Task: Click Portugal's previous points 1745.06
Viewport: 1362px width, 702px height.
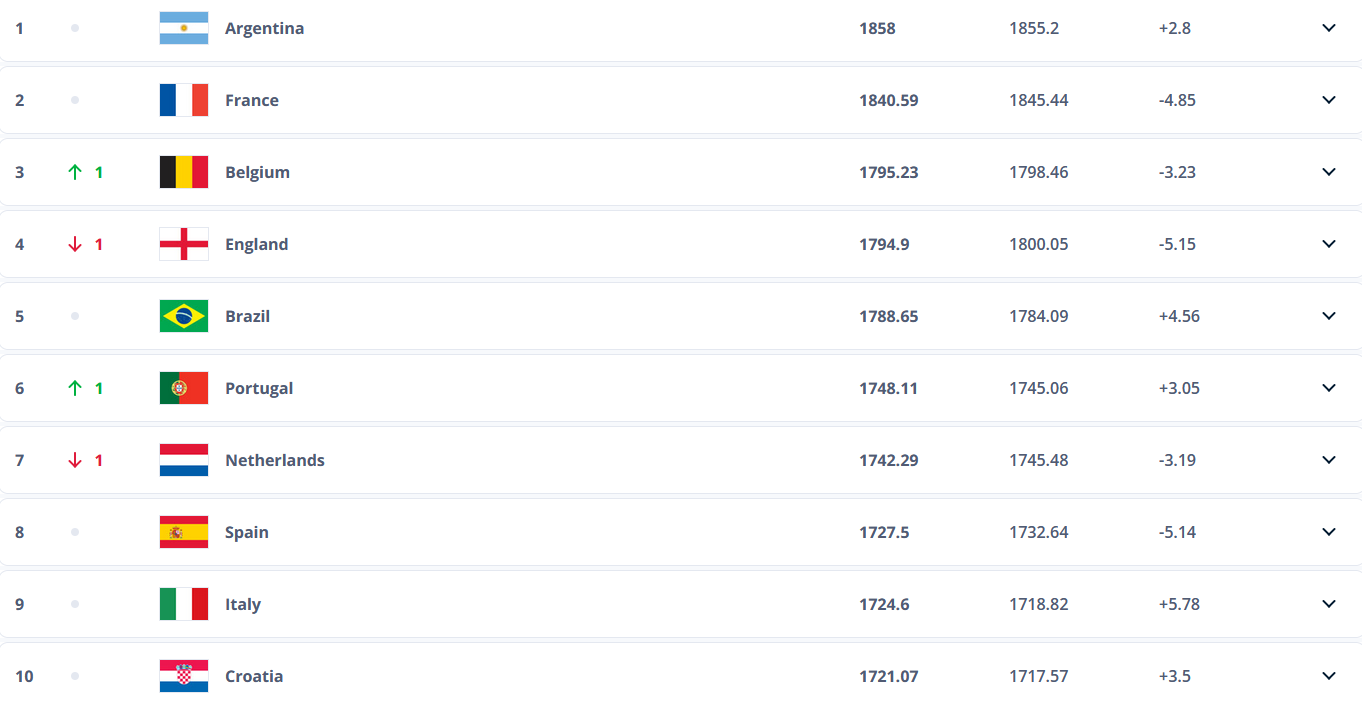Action: tap(1039, 388)
